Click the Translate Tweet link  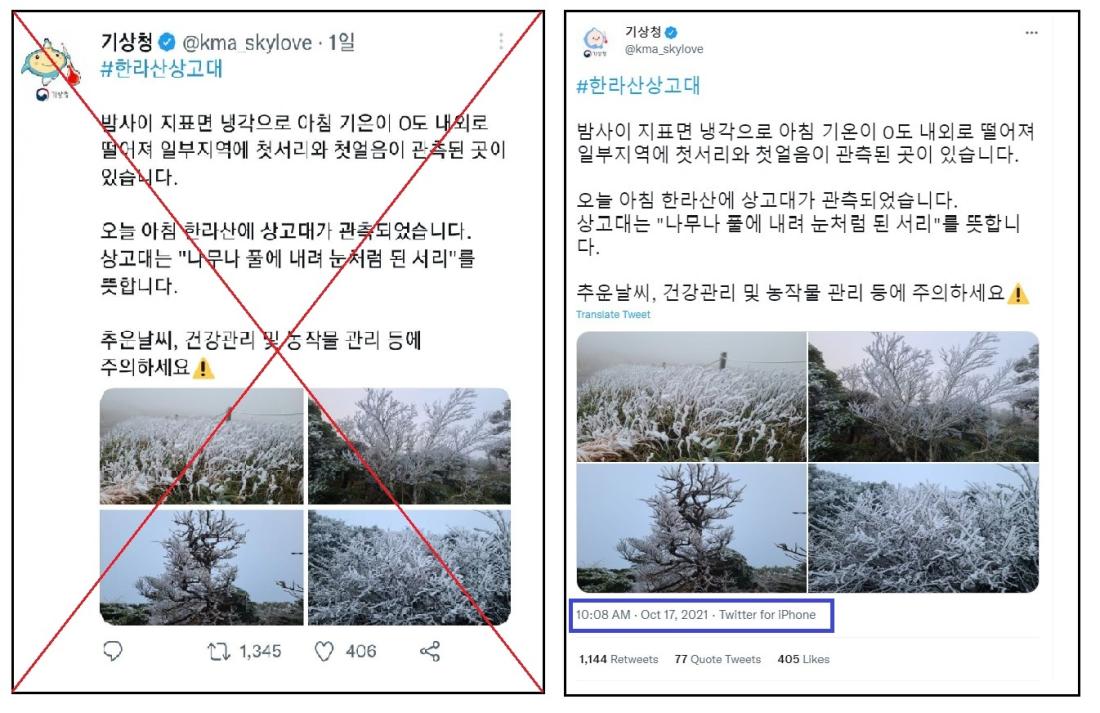[x=613, y=314]
